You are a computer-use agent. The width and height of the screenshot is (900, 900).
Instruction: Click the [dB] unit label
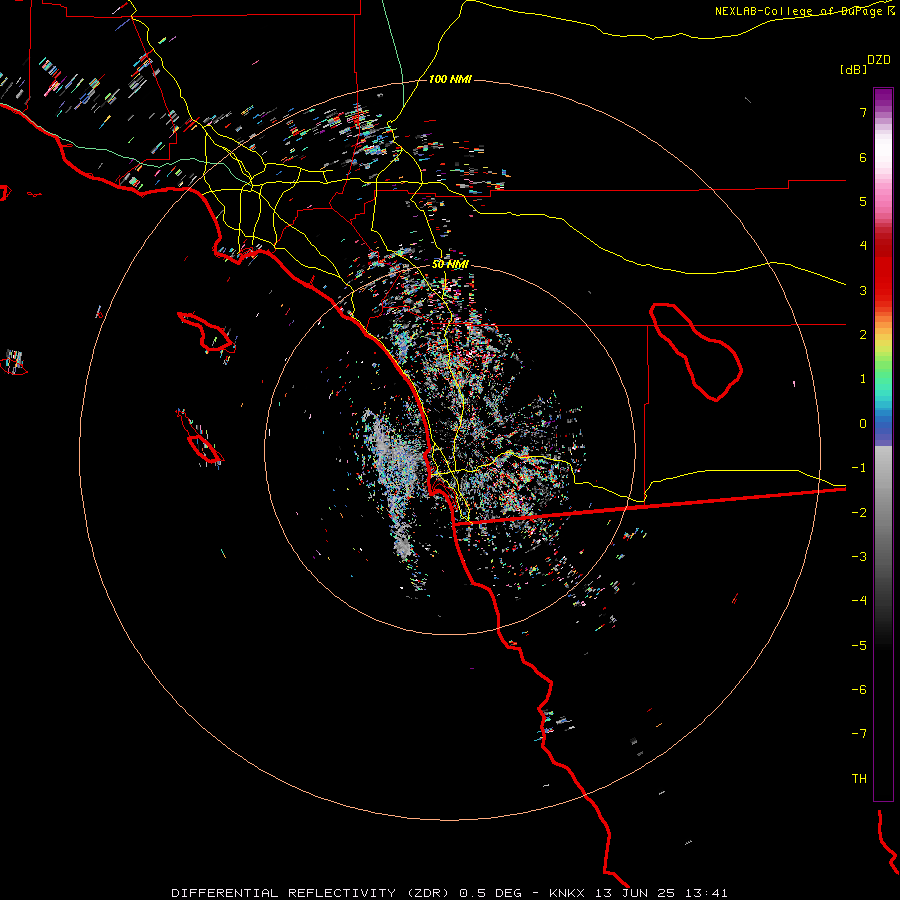pos(854,69)
